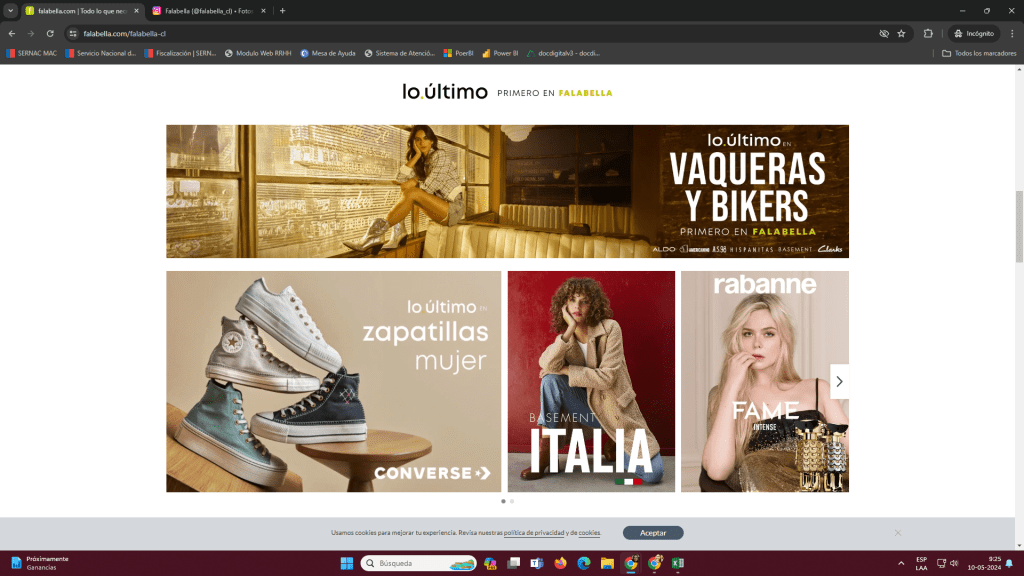Open the Servicio Nacional bookmark
1024x576 pixels.
(x=101, y=54)
